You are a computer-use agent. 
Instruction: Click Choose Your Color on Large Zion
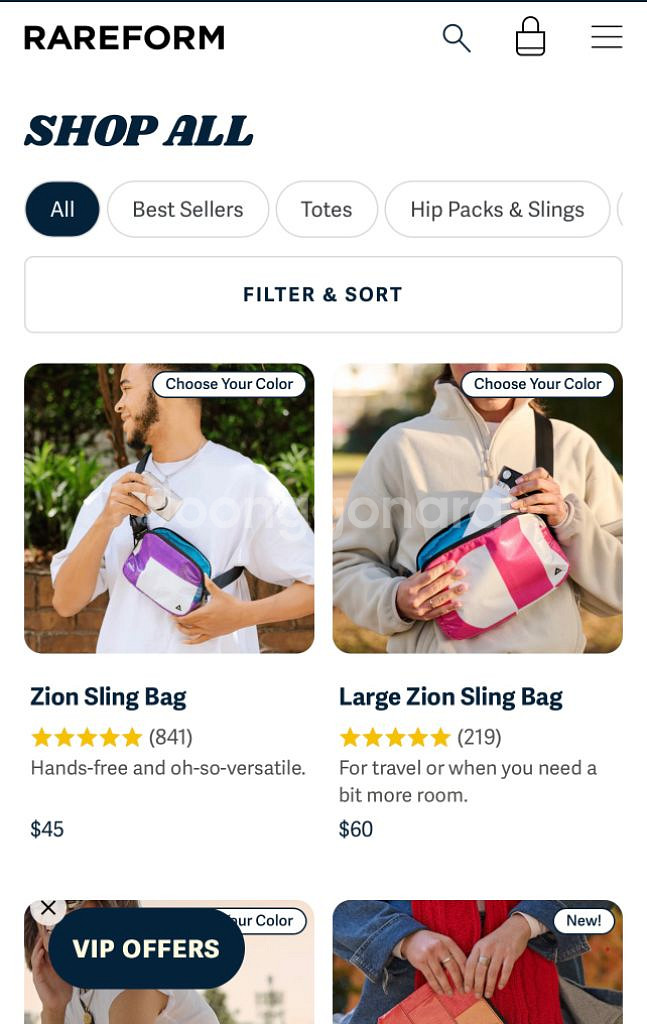click(x=537, y=384)
